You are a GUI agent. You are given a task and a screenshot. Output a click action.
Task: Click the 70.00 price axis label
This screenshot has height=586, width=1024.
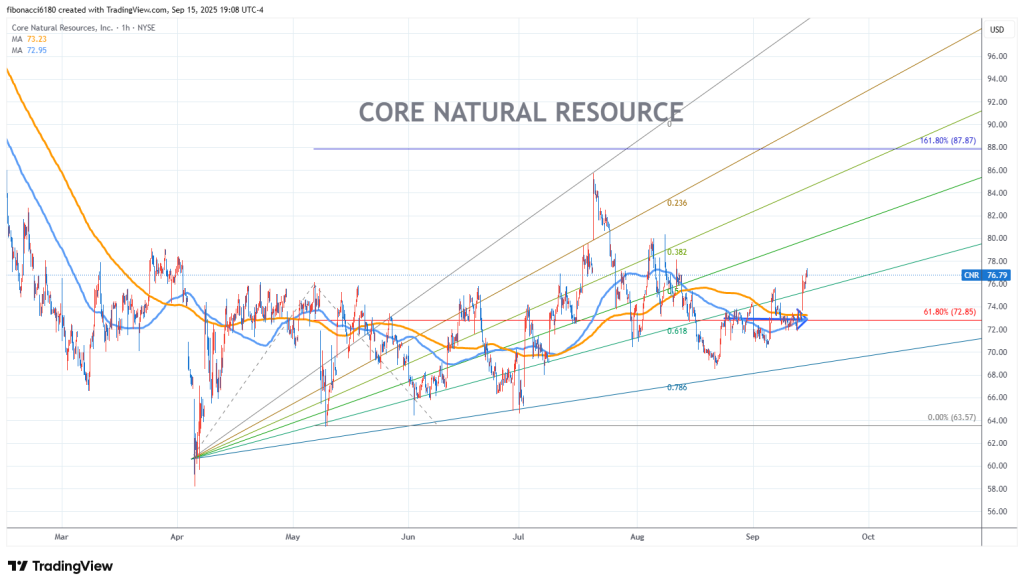pos(997,352)
